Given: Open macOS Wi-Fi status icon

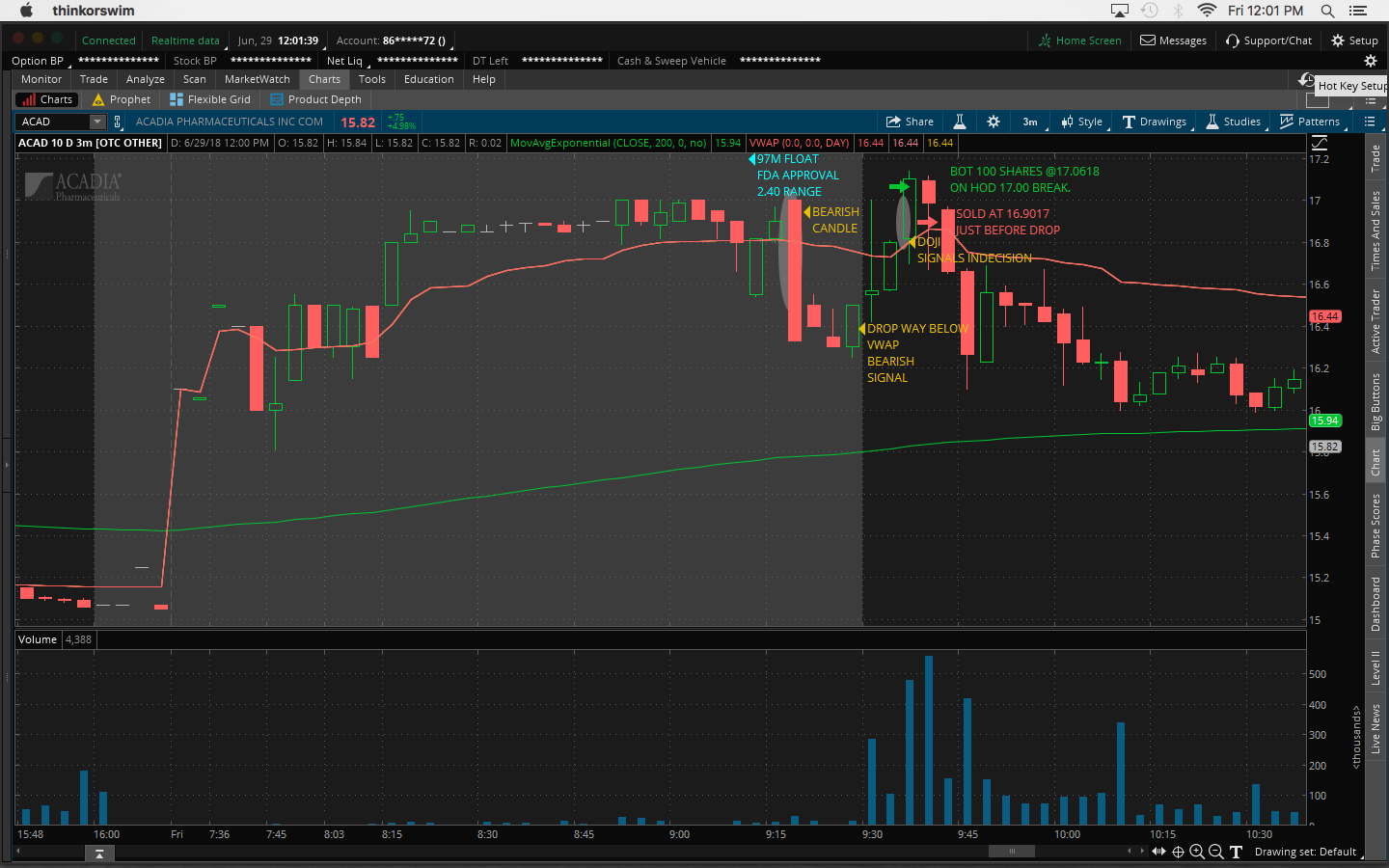Looking at the screenshot, I should (x=1207, y=11).
